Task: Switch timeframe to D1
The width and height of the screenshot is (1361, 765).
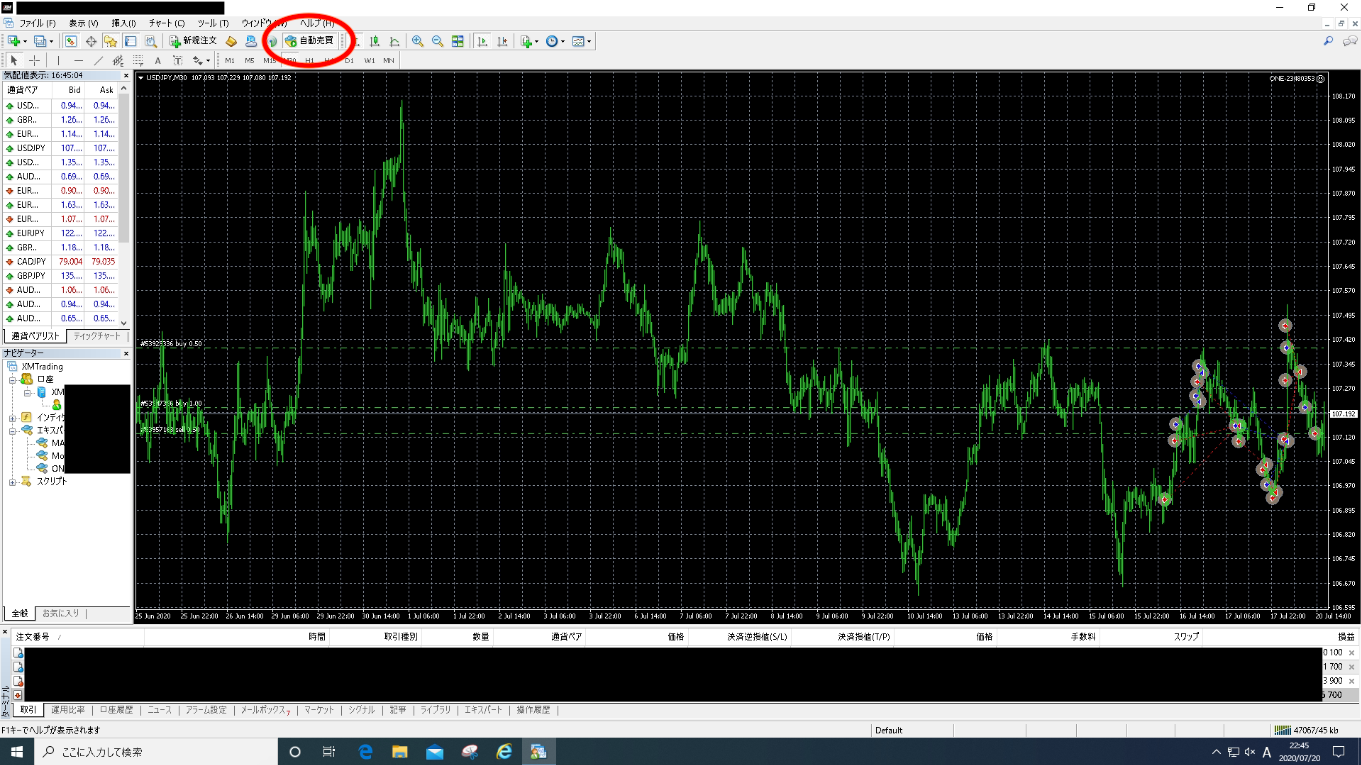Action: 349,60
